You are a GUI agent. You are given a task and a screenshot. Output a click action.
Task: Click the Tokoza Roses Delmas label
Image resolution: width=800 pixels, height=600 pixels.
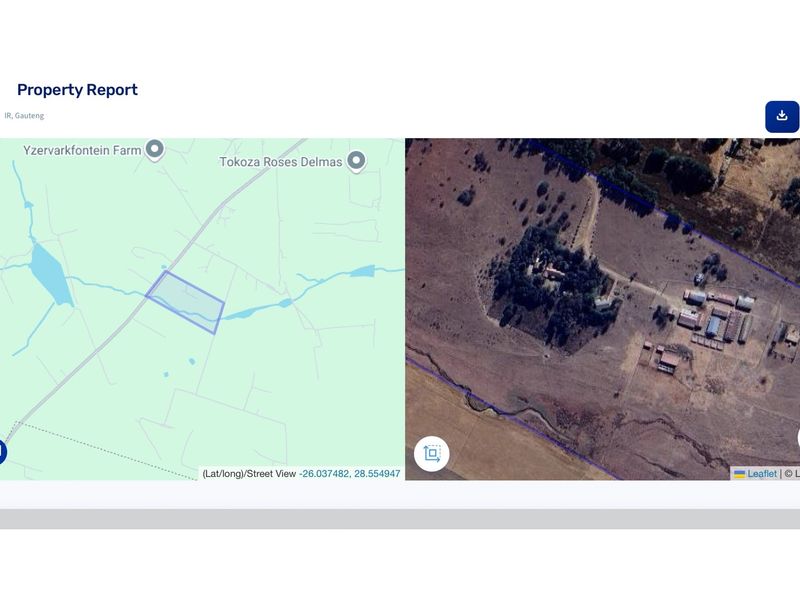coord(280,162)
